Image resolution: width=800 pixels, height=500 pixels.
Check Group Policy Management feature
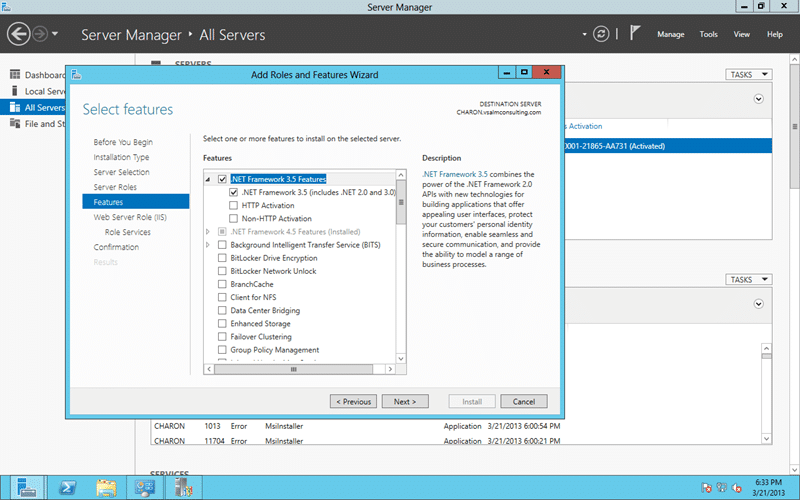222,349
